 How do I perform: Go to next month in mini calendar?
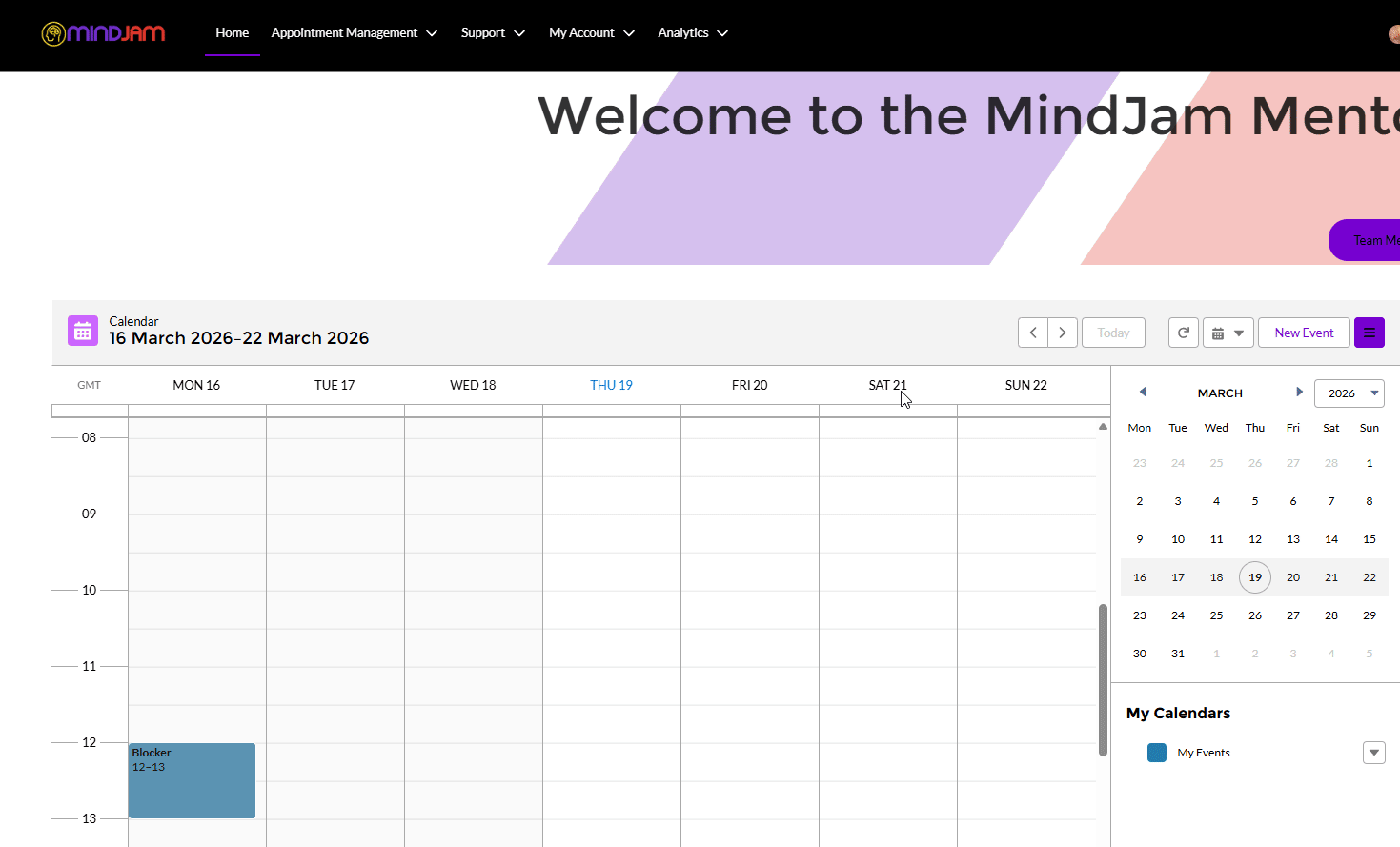pos(1299,391)
